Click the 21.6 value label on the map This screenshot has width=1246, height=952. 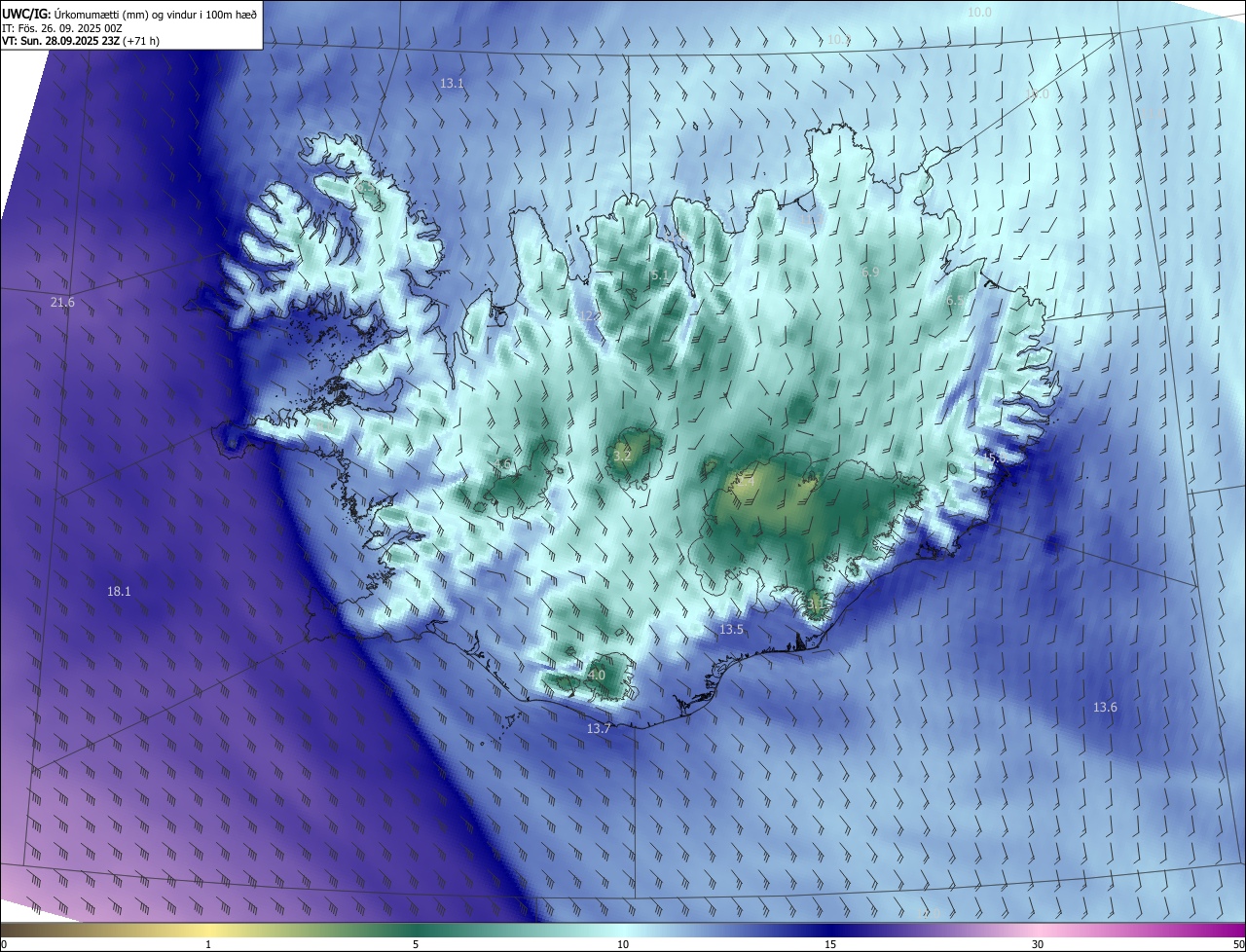(62, 303)
